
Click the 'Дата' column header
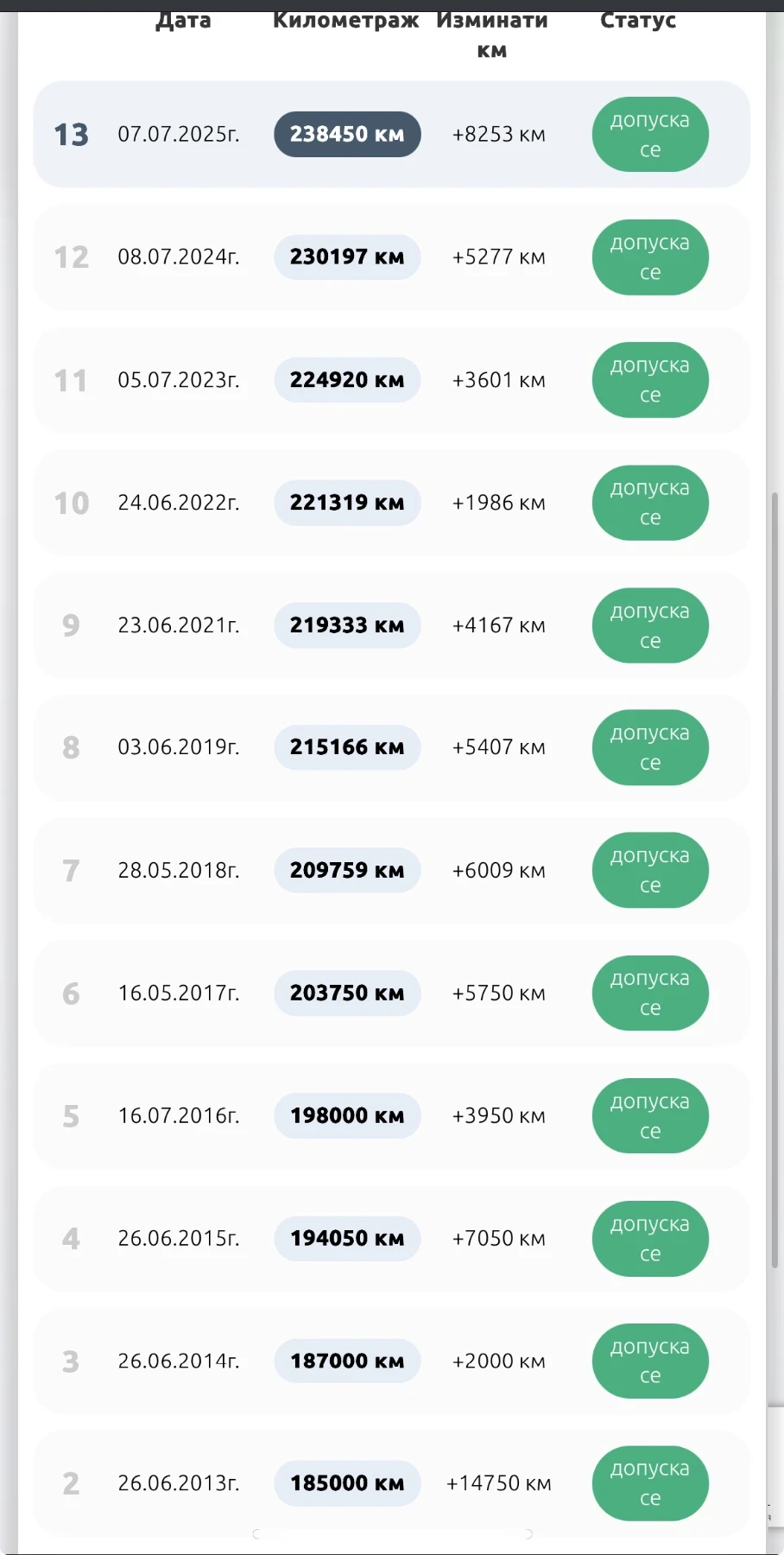(183, 21)
